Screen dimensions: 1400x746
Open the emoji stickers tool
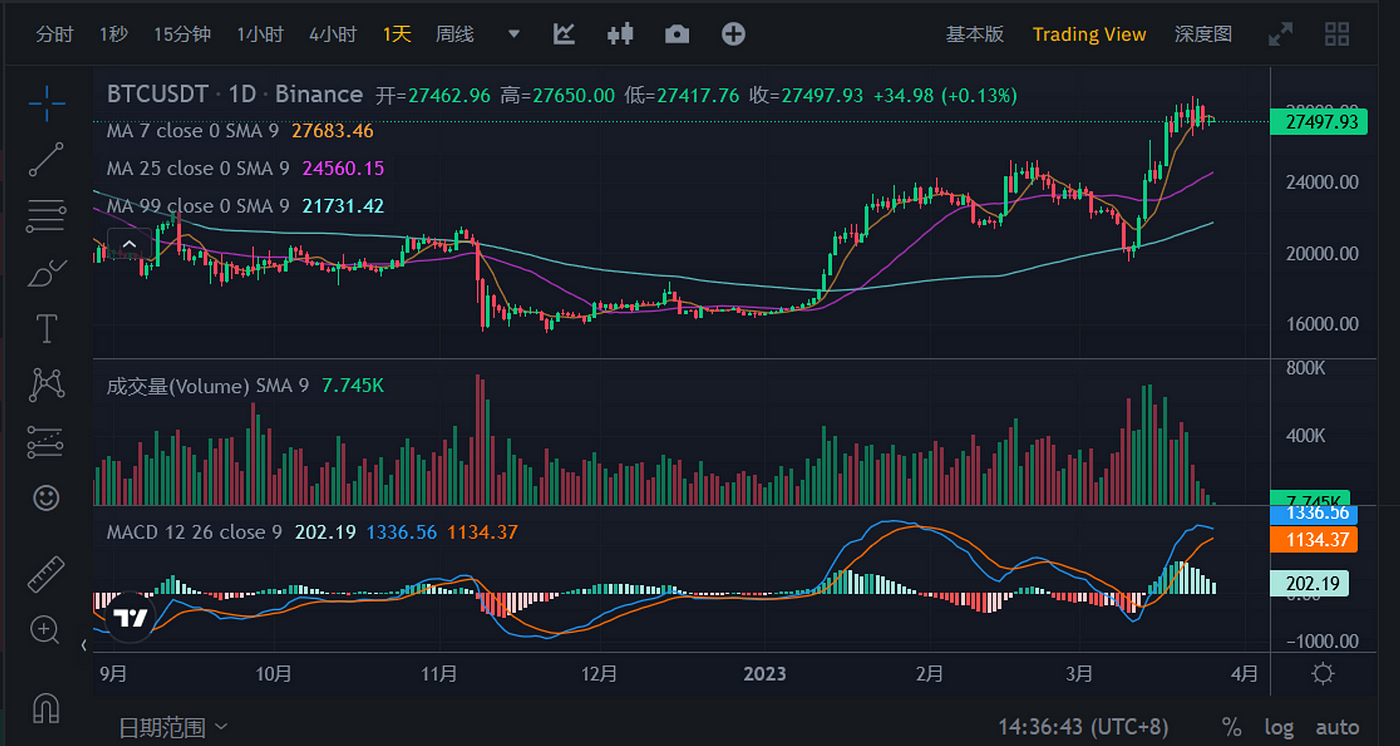click(46, 498)
